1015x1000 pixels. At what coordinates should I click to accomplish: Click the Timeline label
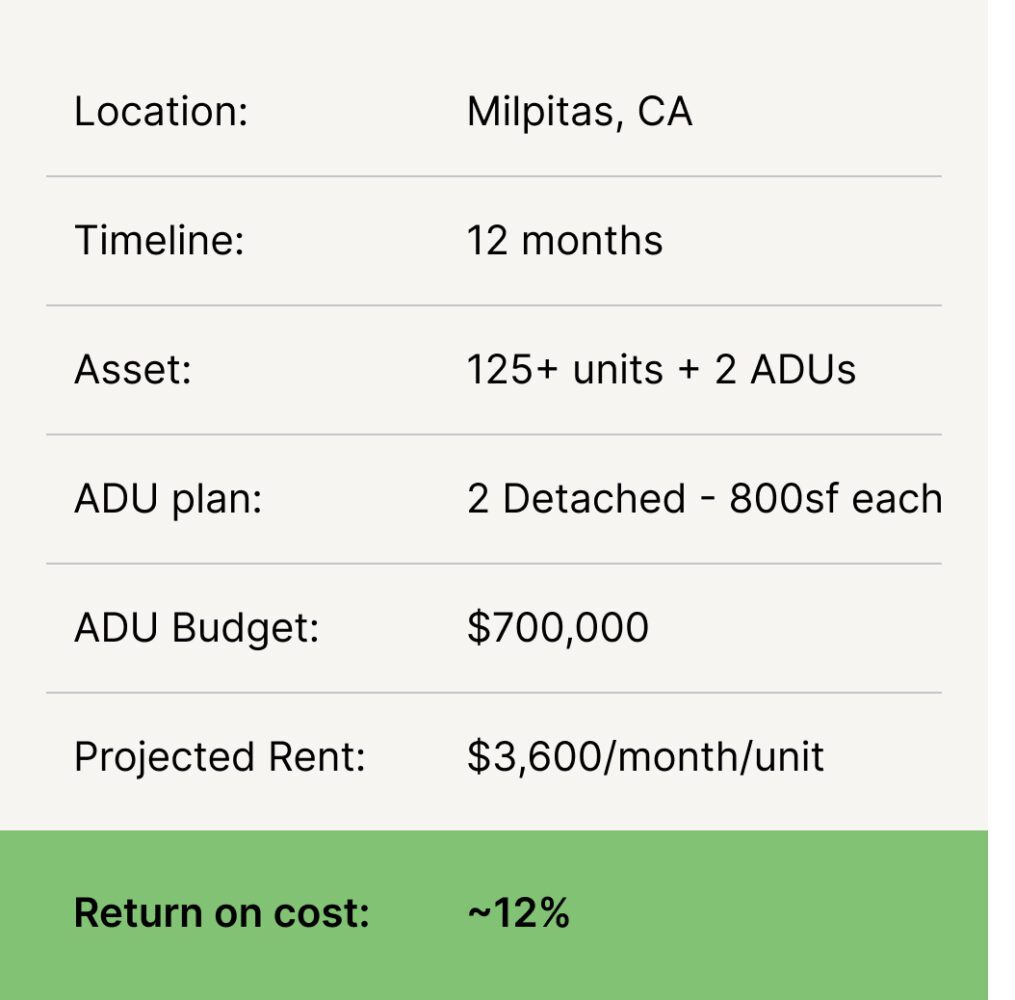[159, 240]
